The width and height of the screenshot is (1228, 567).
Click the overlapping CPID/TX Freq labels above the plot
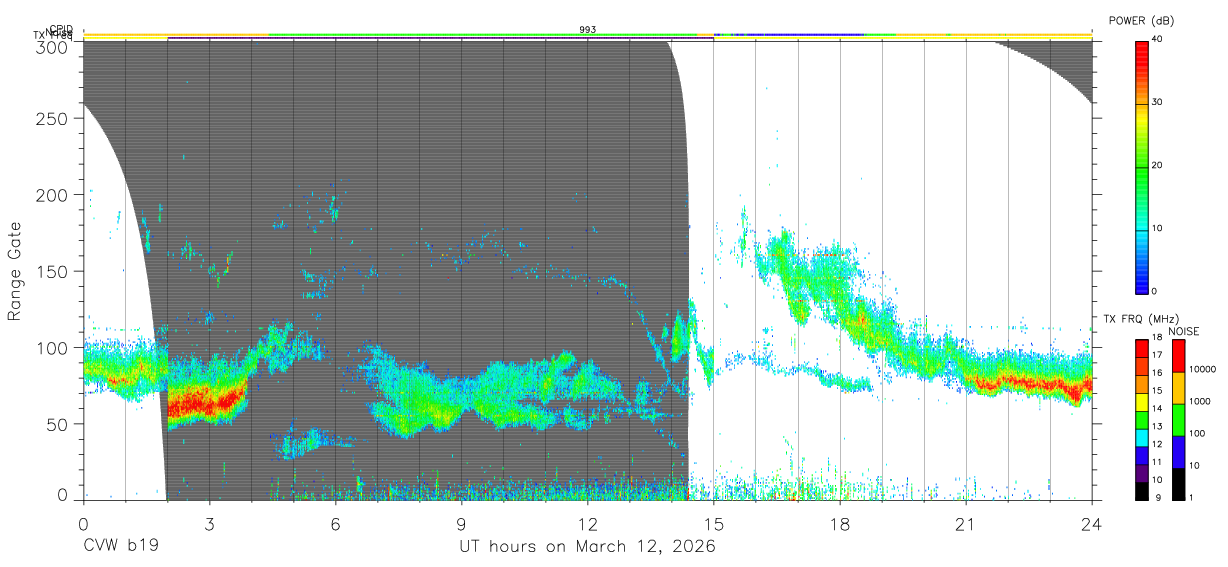coord(53,33)
